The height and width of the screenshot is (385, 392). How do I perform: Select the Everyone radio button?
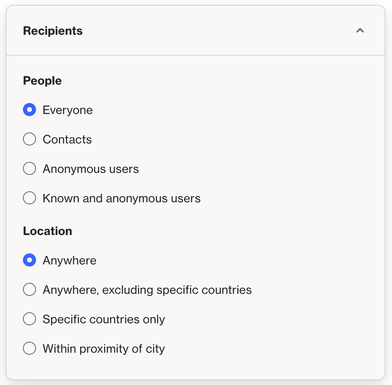[29, 110]
